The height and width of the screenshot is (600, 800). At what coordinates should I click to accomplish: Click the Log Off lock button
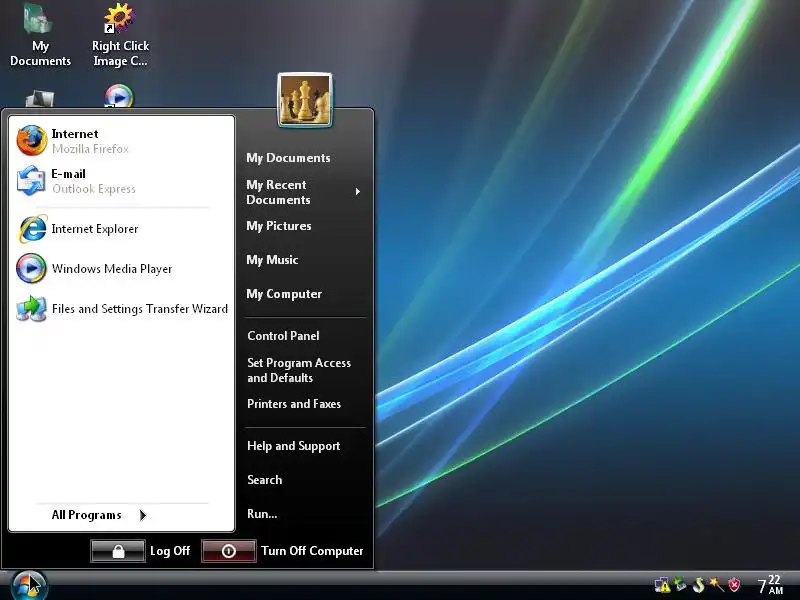[118, 551]
